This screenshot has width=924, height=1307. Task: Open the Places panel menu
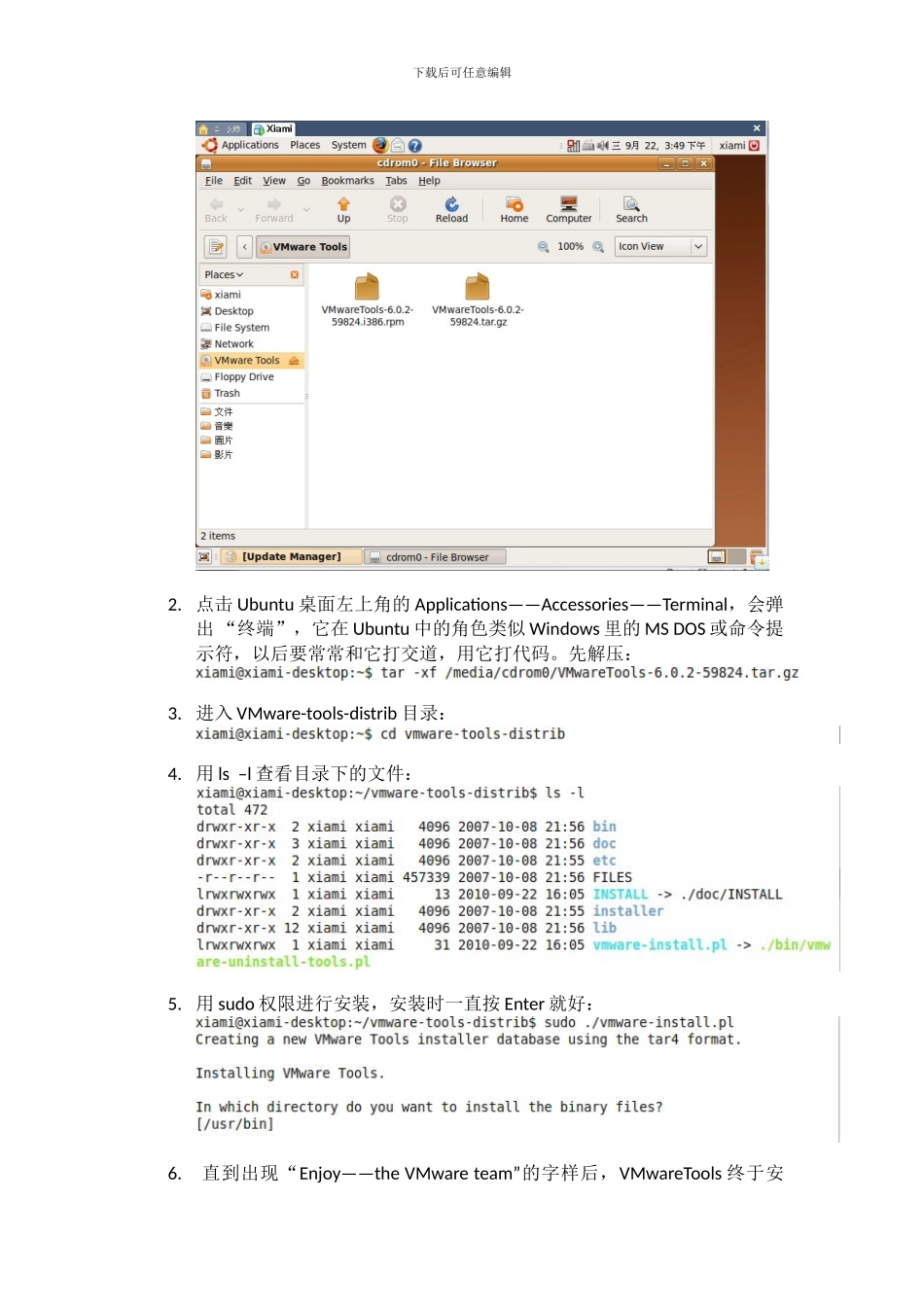pos(304,145)
